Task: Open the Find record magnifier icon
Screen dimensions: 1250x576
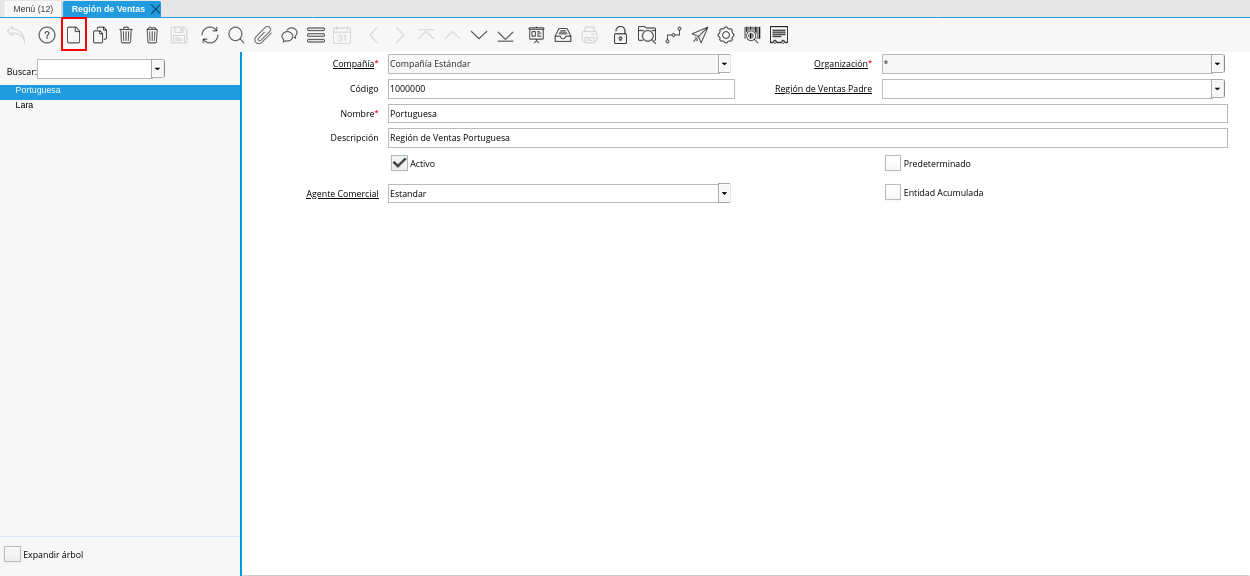Action: pyautogui.click(x=236, y=35)
